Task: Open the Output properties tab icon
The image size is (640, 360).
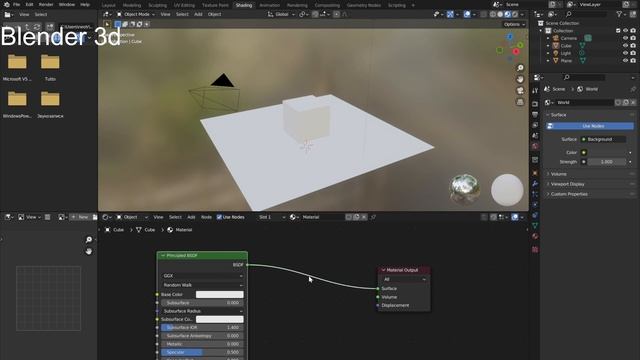Action: point(535,115)
